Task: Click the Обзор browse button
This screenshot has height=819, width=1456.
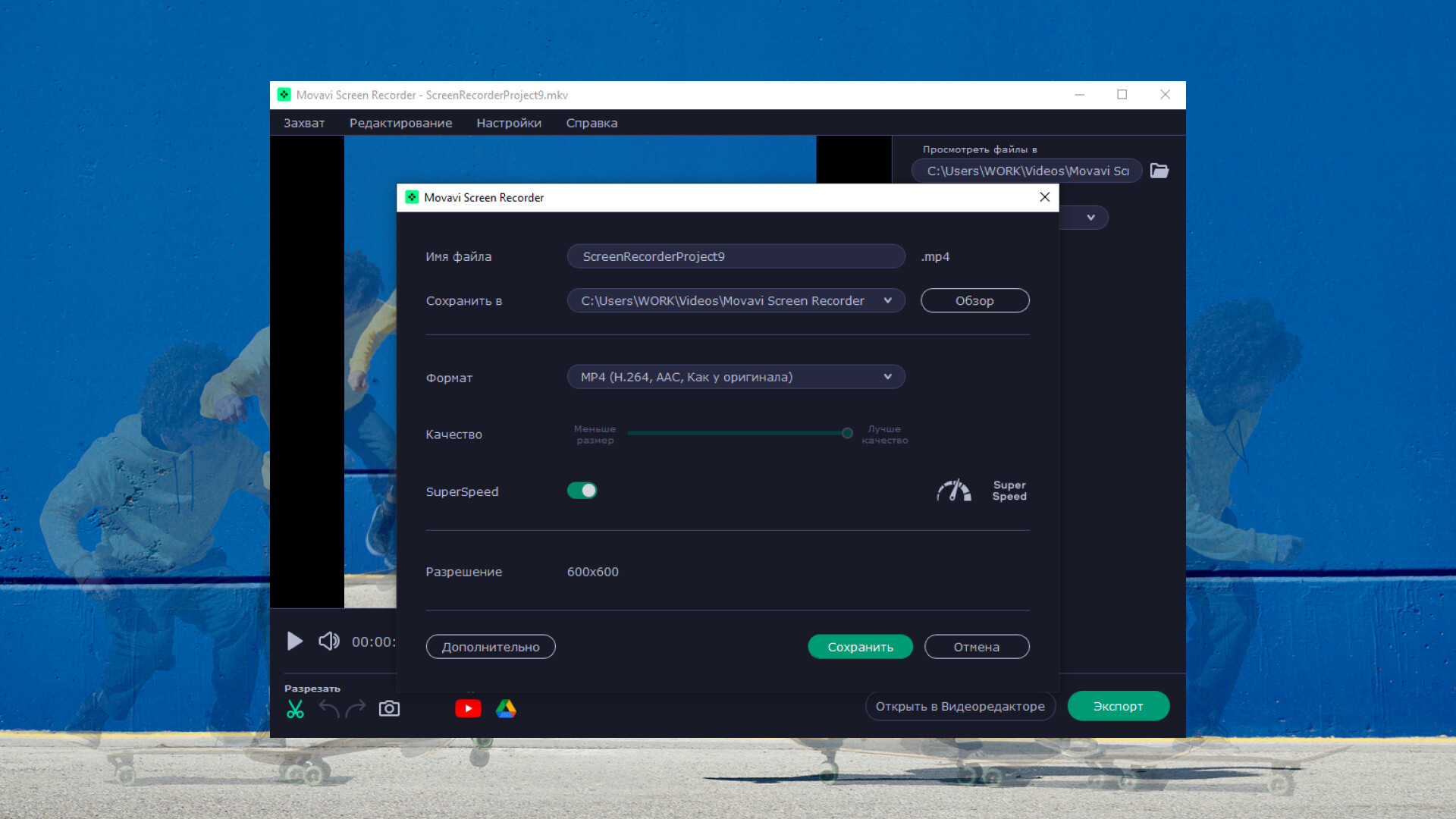Action: pyautogui.click(x=974, y=300)
